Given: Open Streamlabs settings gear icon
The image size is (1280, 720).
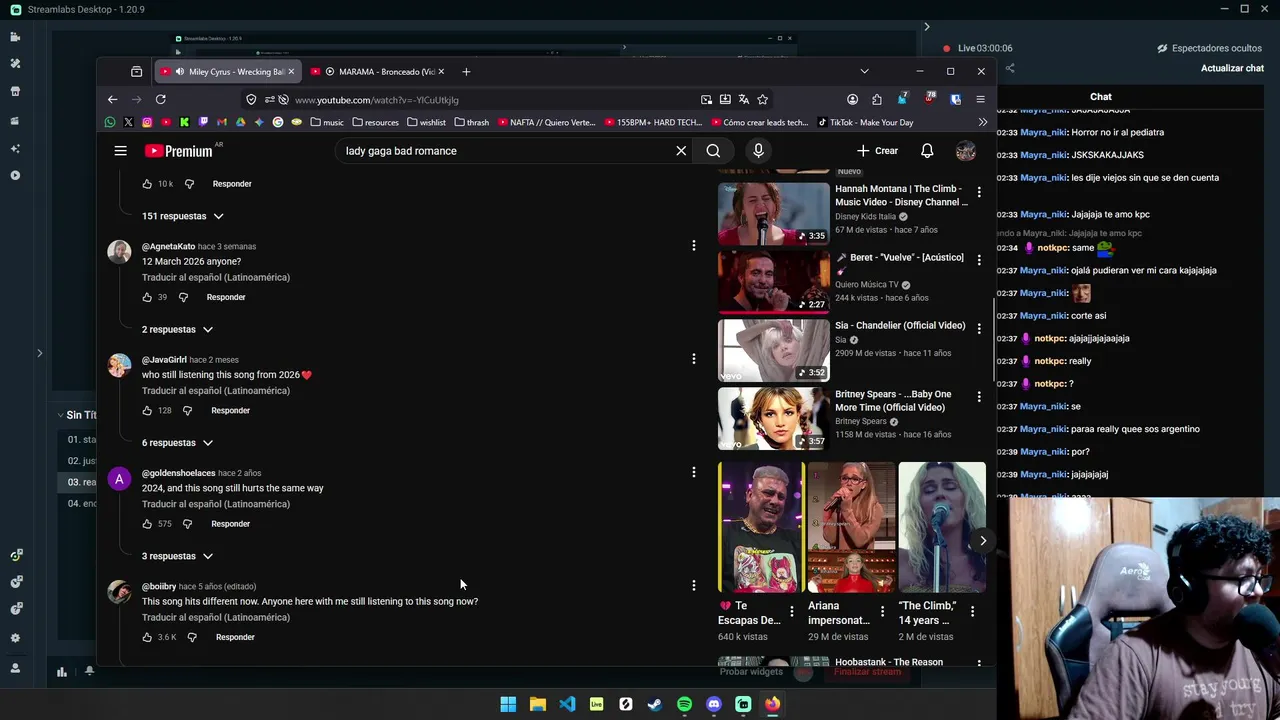Looking at the screenshot, I should click(15, 637).
